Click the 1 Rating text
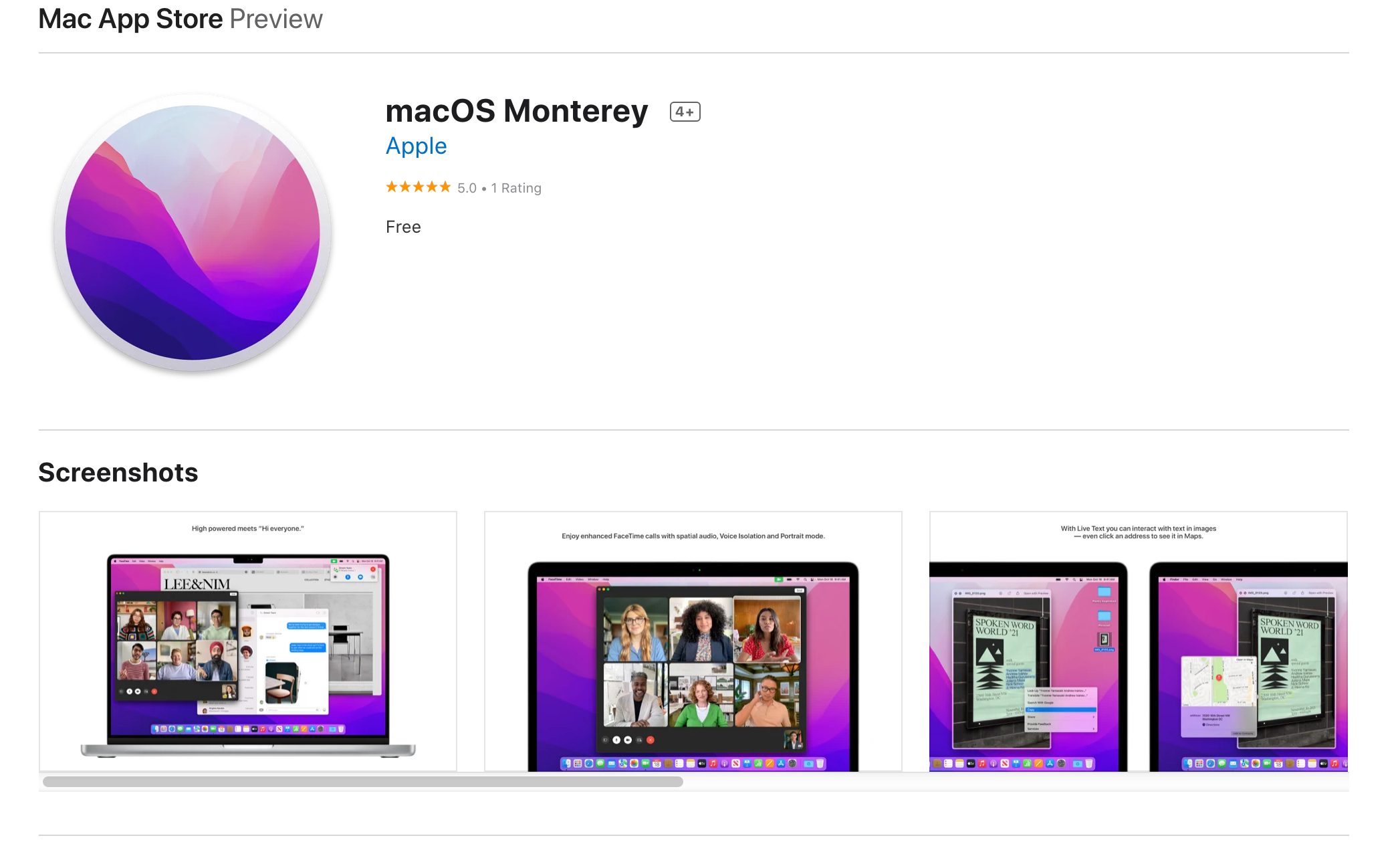The height and width of the screenshot is (860, 1400). 516,188
